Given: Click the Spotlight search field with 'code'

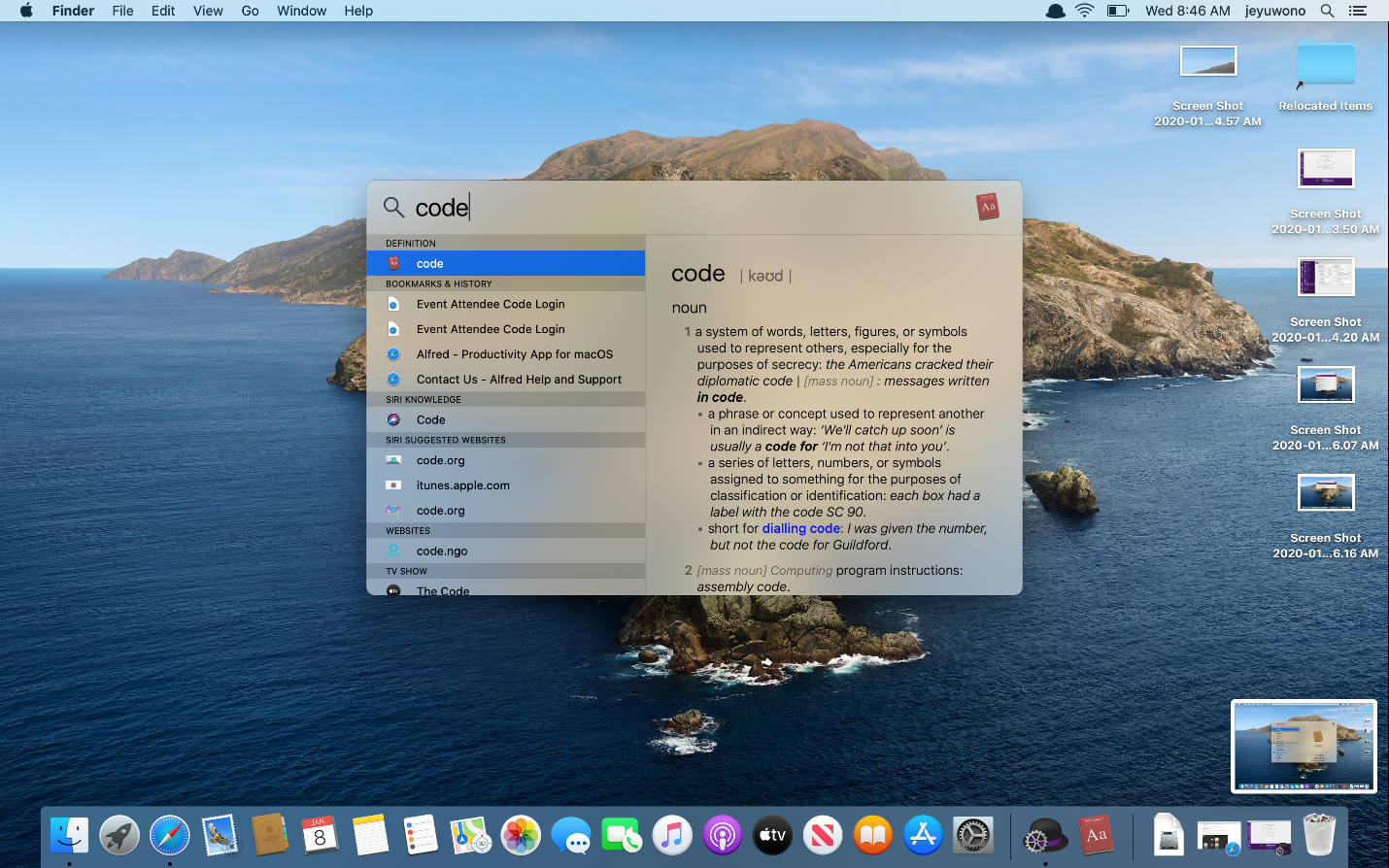Looking at the screenshot, I should (x=680, y=208).
